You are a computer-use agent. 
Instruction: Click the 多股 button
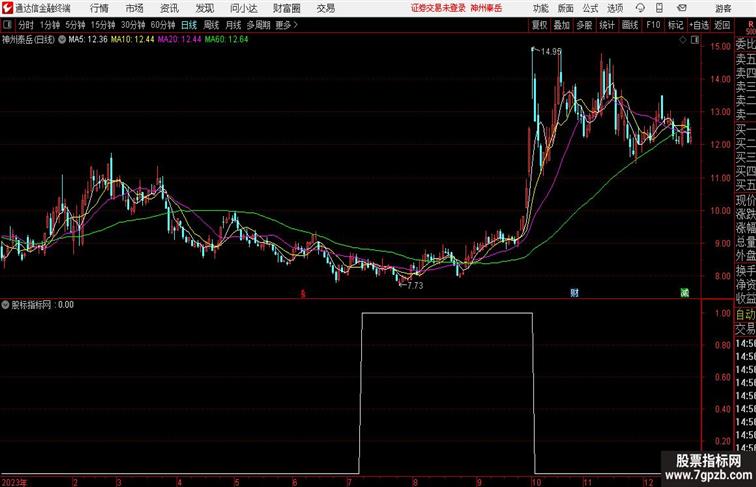(x=584, y=25)
